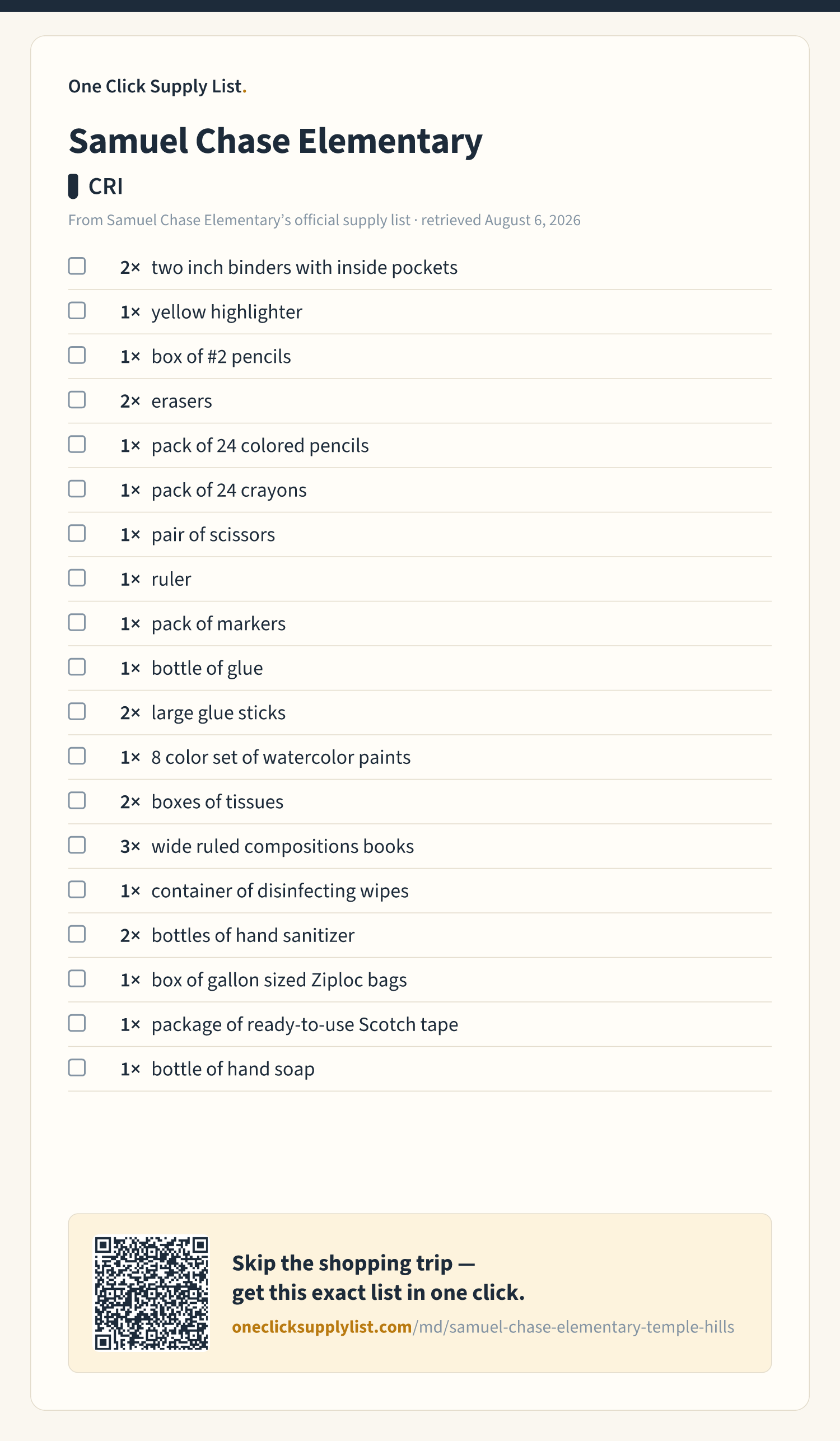Check off large glue sticks

(77, 711)
